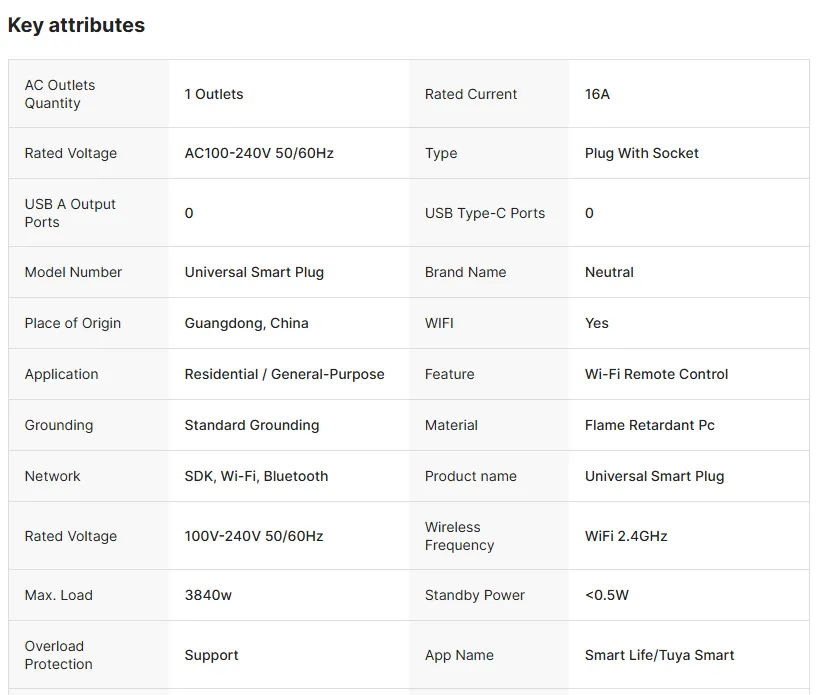The height and width of the screenshot is (695, 821).
Task: Click the "Guangdong, China" origin value
Action: pyautogui.click(x=246, y=323)
